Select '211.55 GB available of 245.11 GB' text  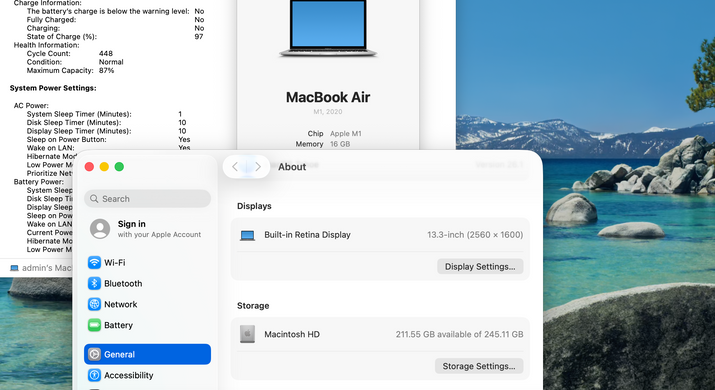[x=460, y=334]
